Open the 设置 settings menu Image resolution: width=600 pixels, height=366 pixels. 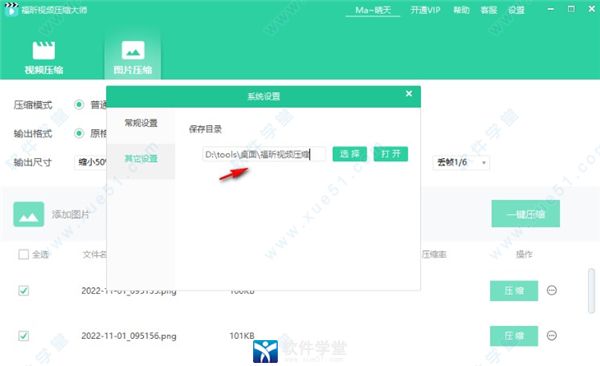516,10
